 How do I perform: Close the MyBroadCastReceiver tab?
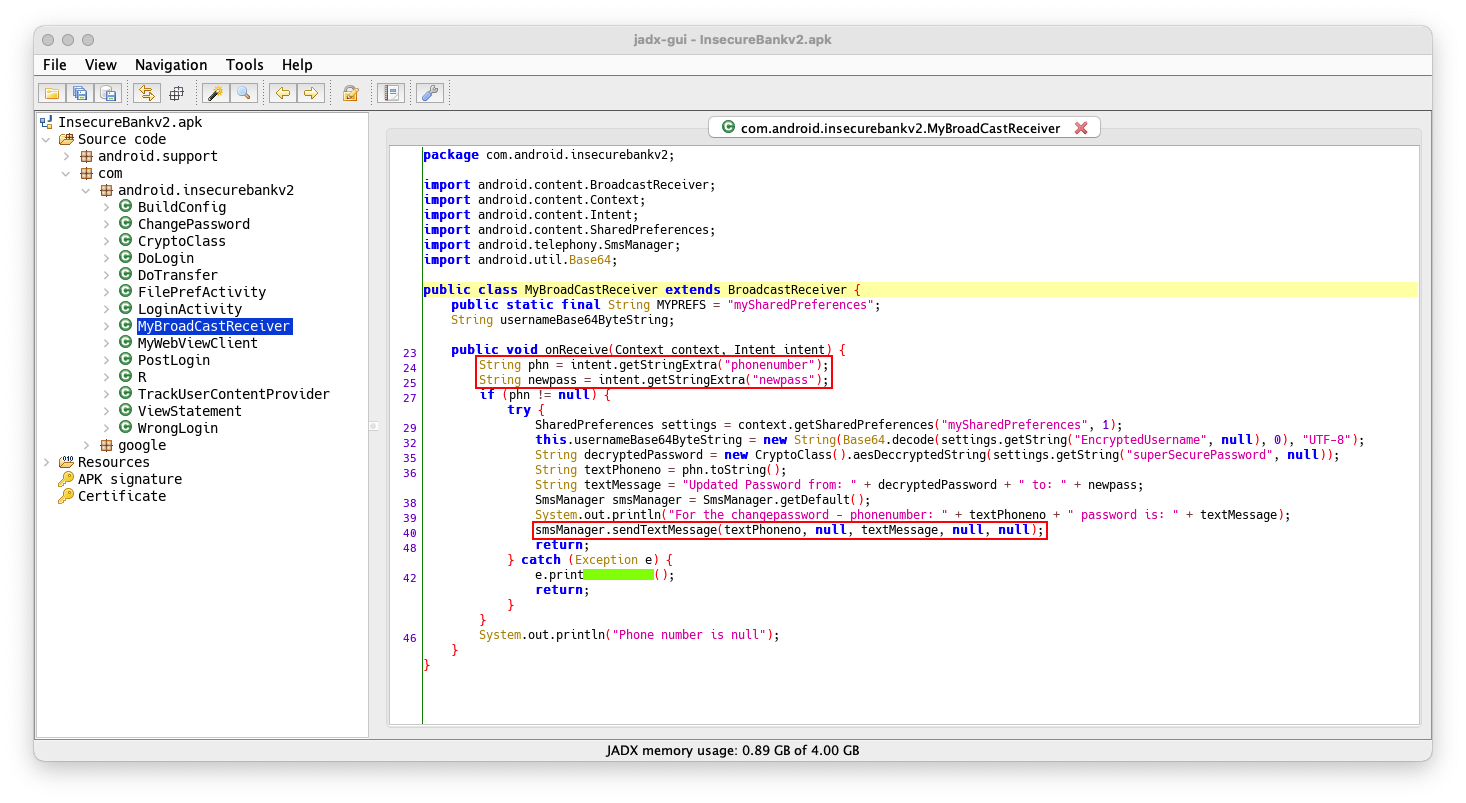1081,128
